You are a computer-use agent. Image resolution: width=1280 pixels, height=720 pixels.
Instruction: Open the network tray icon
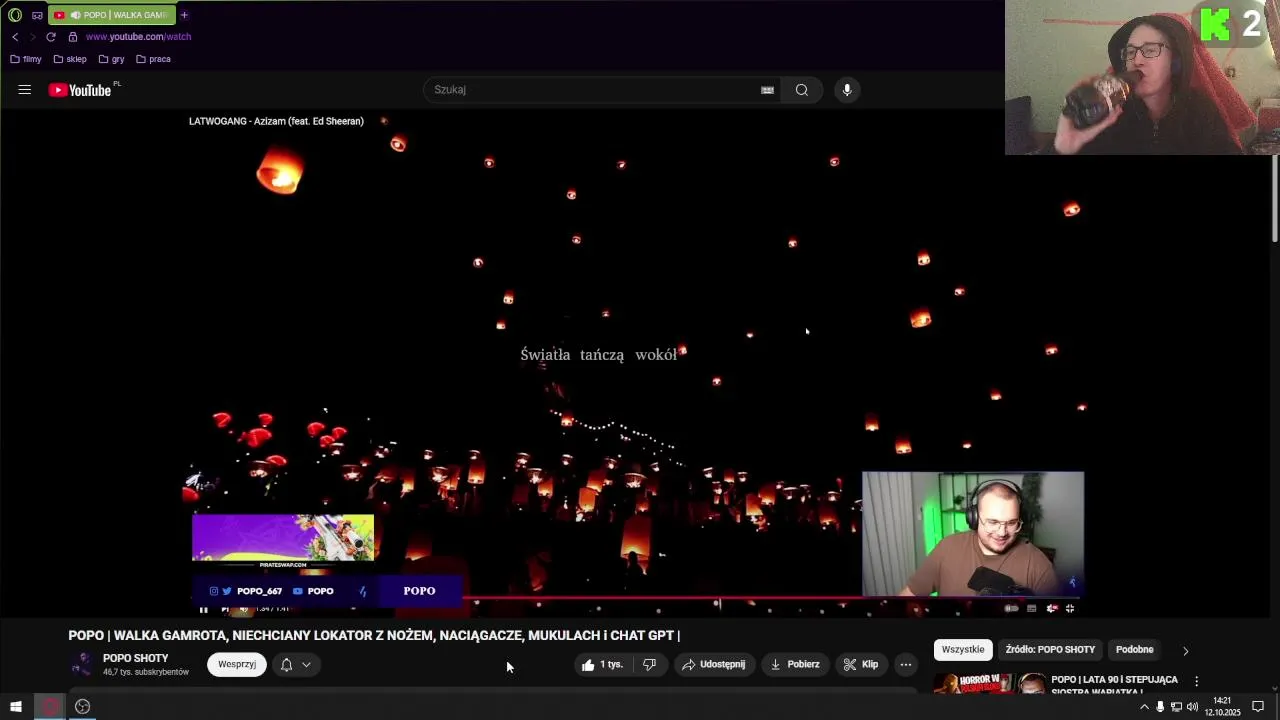(x=1176, y=707)
